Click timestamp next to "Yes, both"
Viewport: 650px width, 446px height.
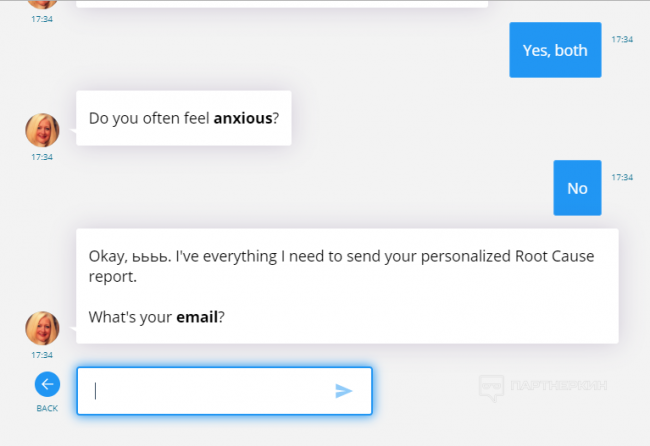coord(622,40)
